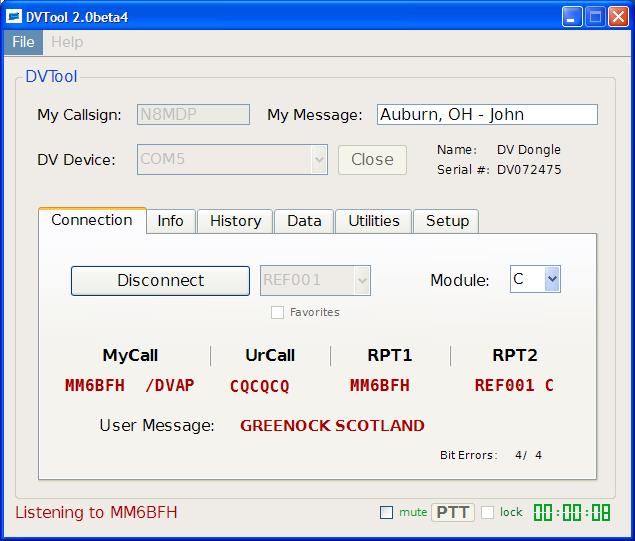This screenshot has height=541, width=635.
Task: Click the Close device button
Action: 372,160
